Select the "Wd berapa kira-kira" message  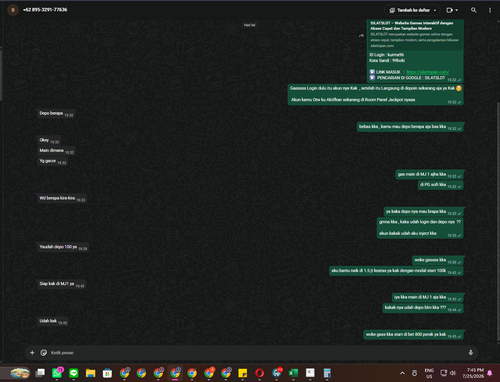click(x=62, y=198)
